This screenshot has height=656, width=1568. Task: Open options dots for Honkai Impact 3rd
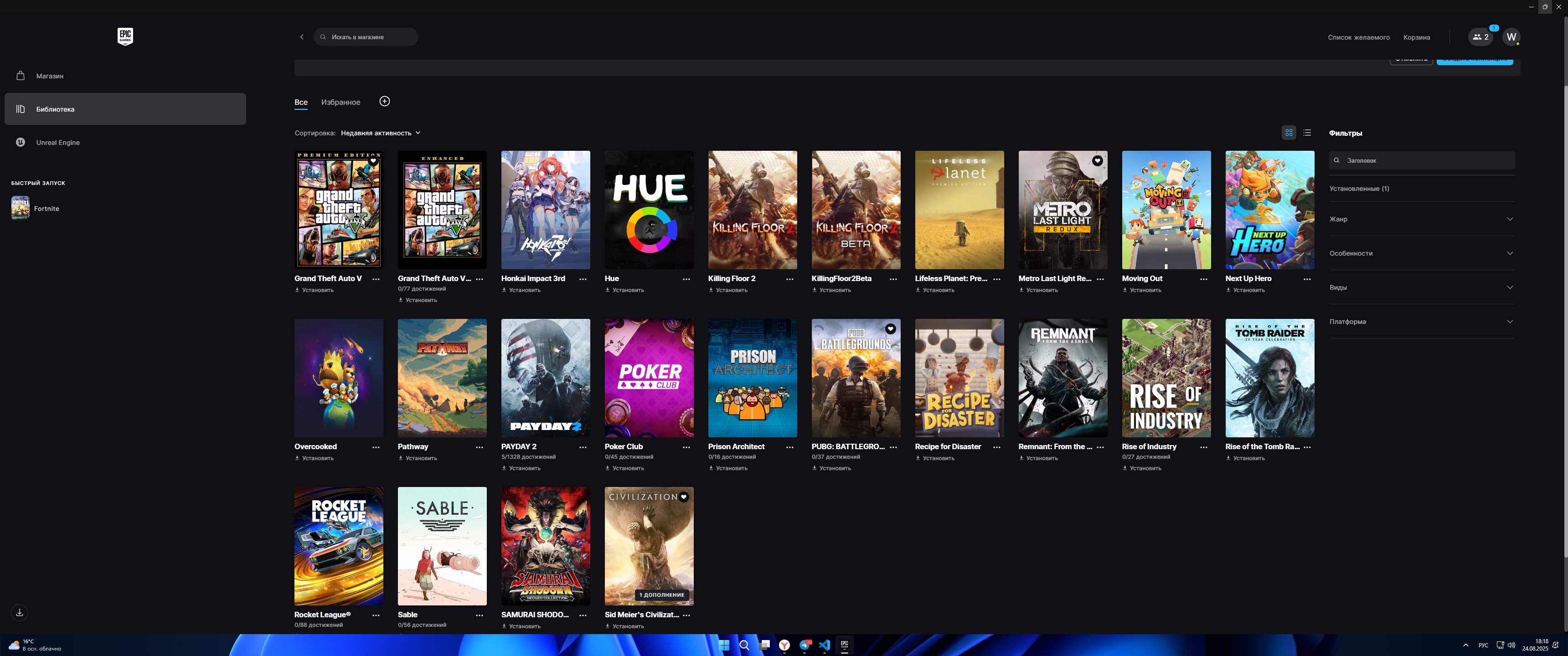pos(583,279)
